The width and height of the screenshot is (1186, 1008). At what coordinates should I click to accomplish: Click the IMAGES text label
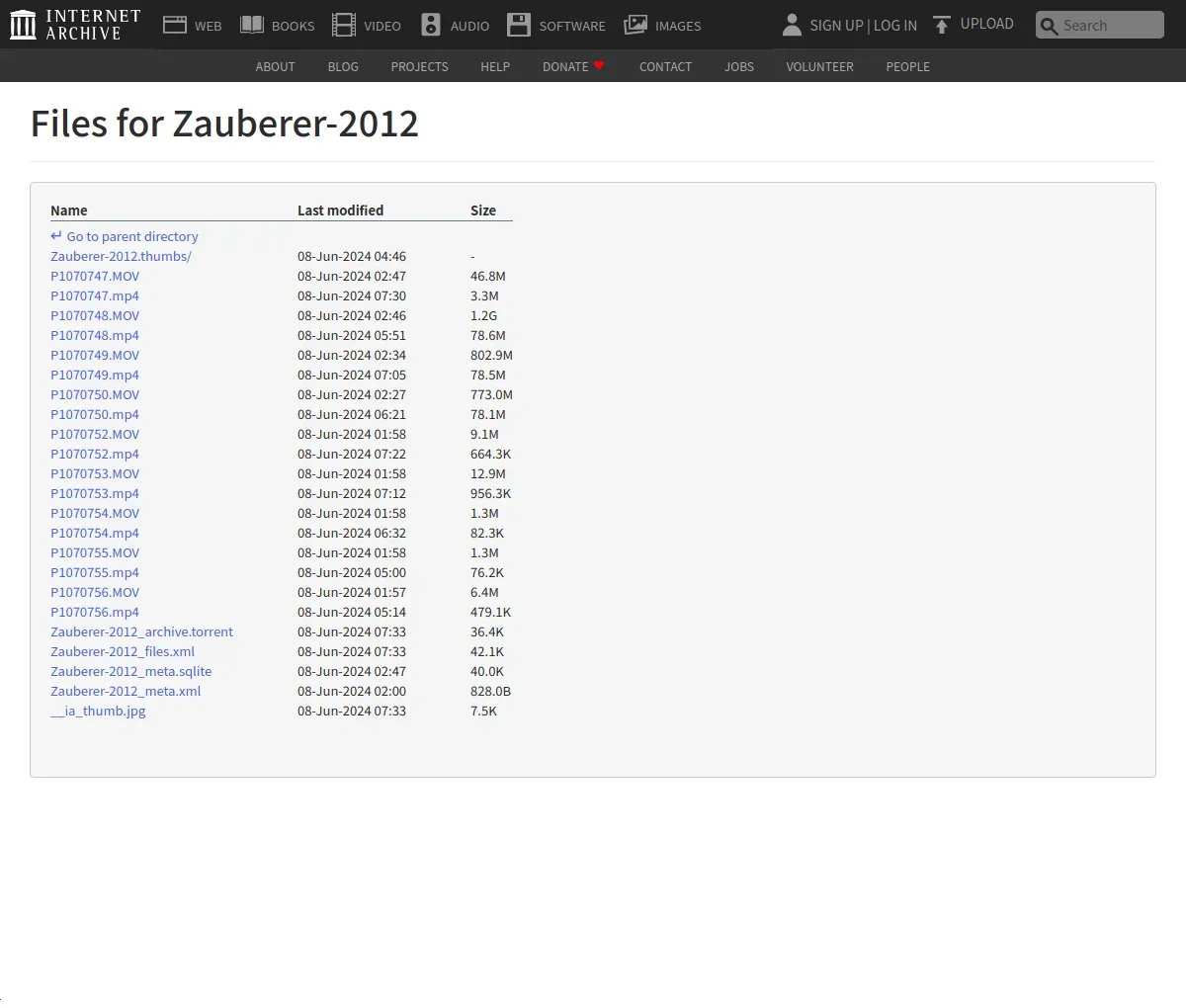tap(678, 26)
